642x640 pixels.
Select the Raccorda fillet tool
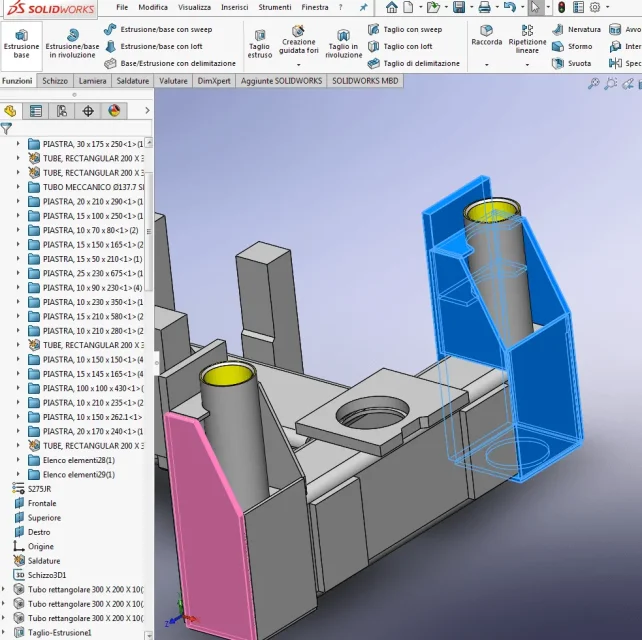point(486,35)
